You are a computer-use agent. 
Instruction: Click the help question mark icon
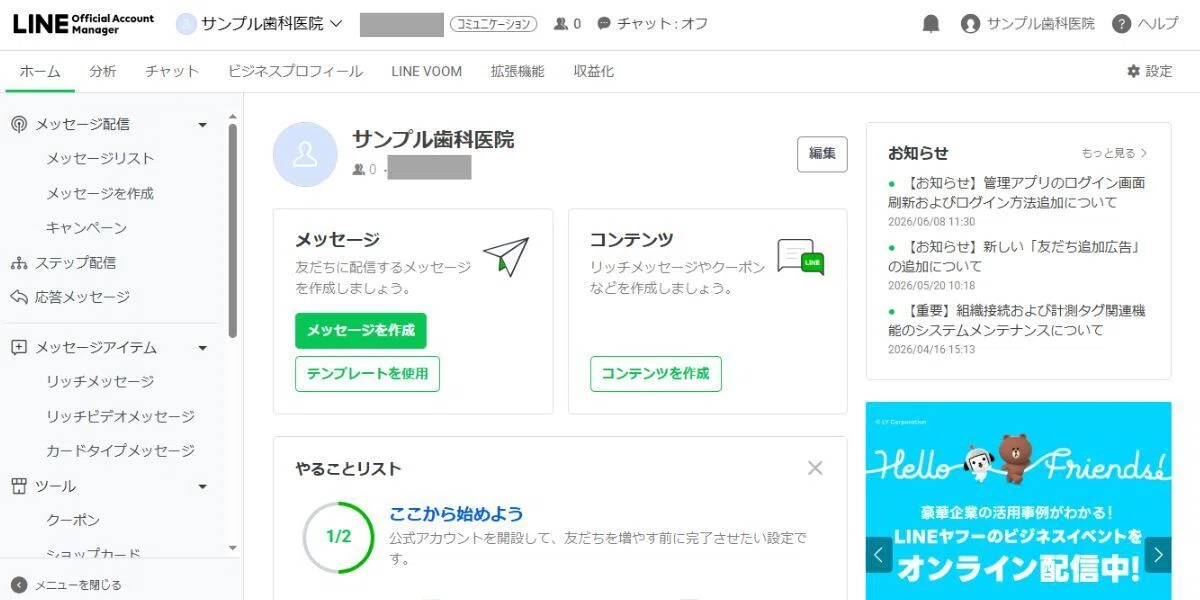(1122, 24)
